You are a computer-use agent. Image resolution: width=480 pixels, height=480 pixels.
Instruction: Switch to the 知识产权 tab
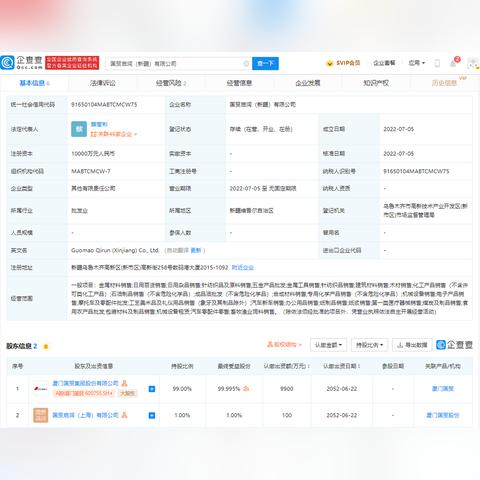(376, 83)
